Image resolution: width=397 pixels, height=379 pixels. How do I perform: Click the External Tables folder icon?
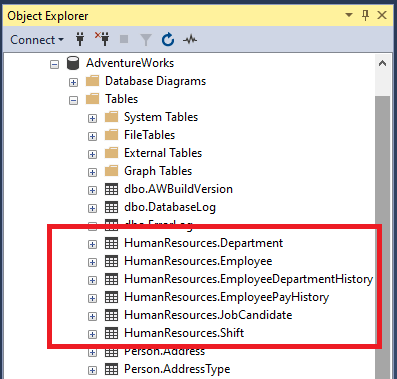[x=111, y=153]
